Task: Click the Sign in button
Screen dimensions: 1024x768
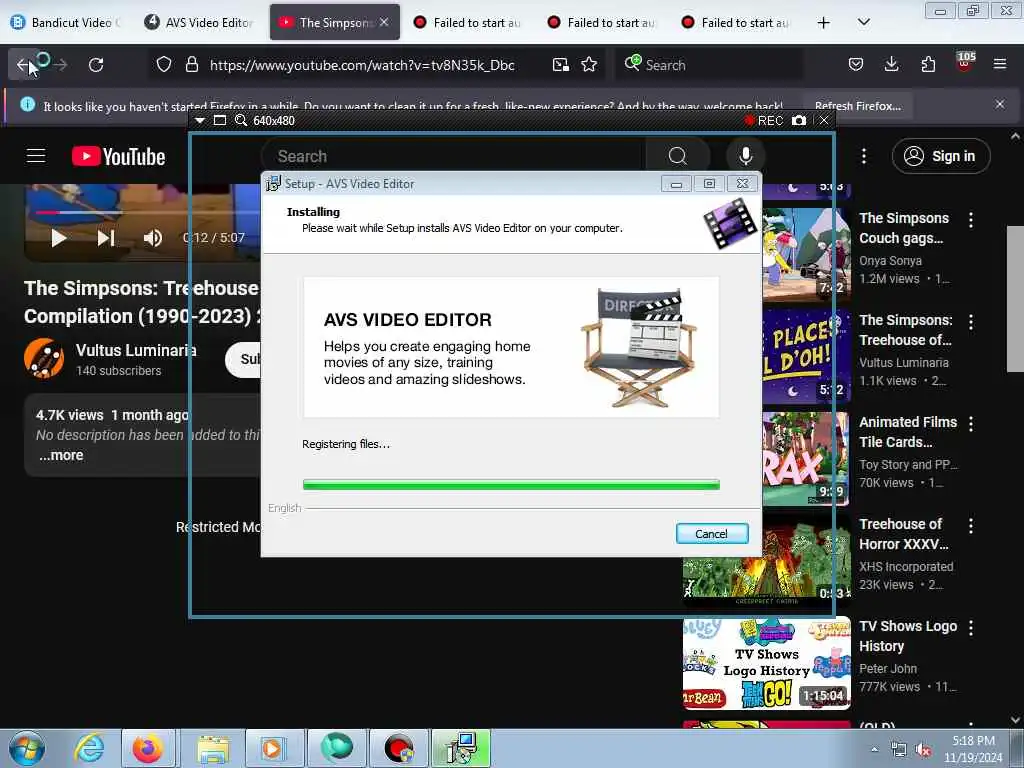Action: pos(940,156)
